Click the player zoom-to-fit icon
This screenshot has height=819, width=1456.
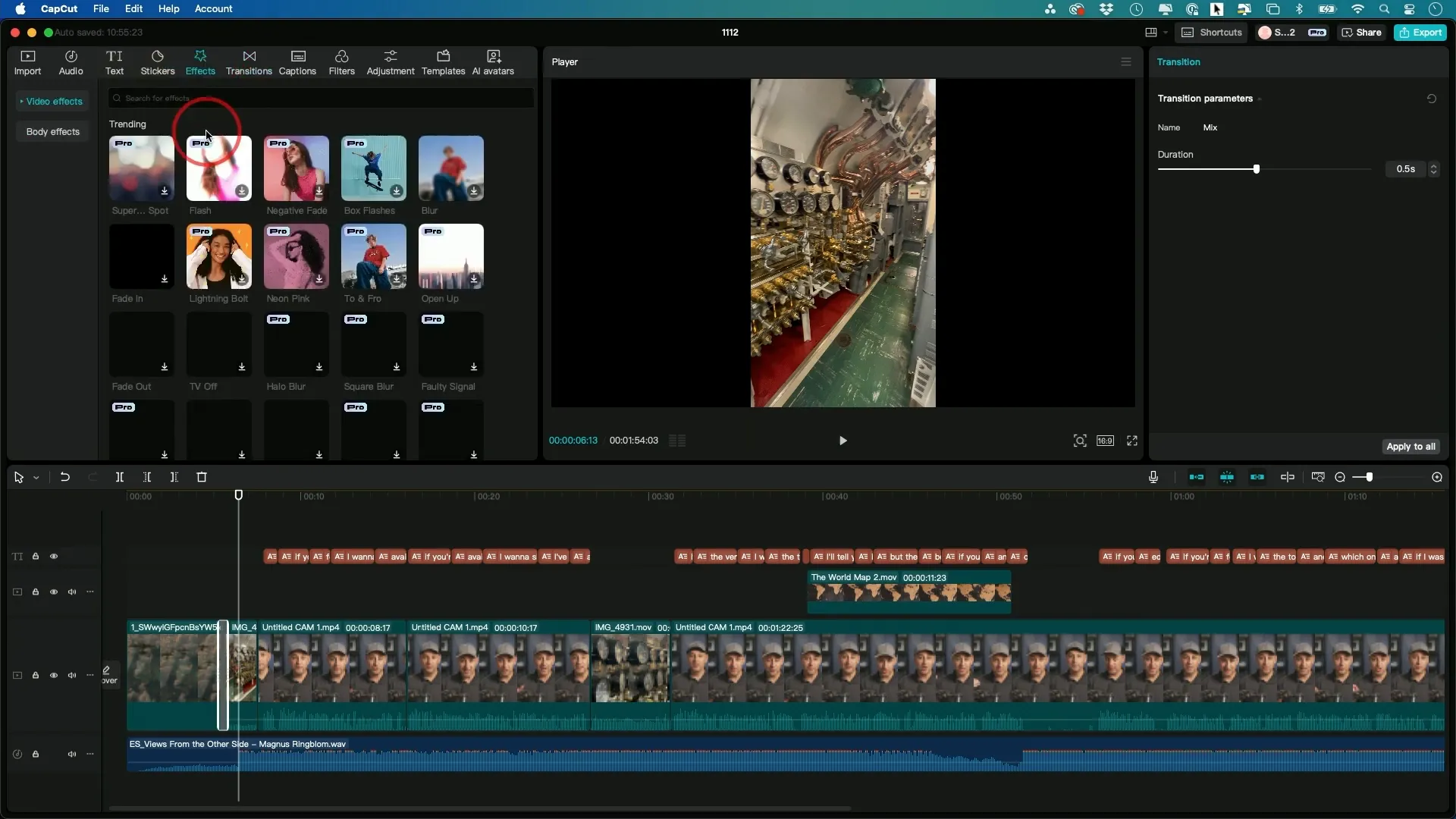tap(1080, 441)
